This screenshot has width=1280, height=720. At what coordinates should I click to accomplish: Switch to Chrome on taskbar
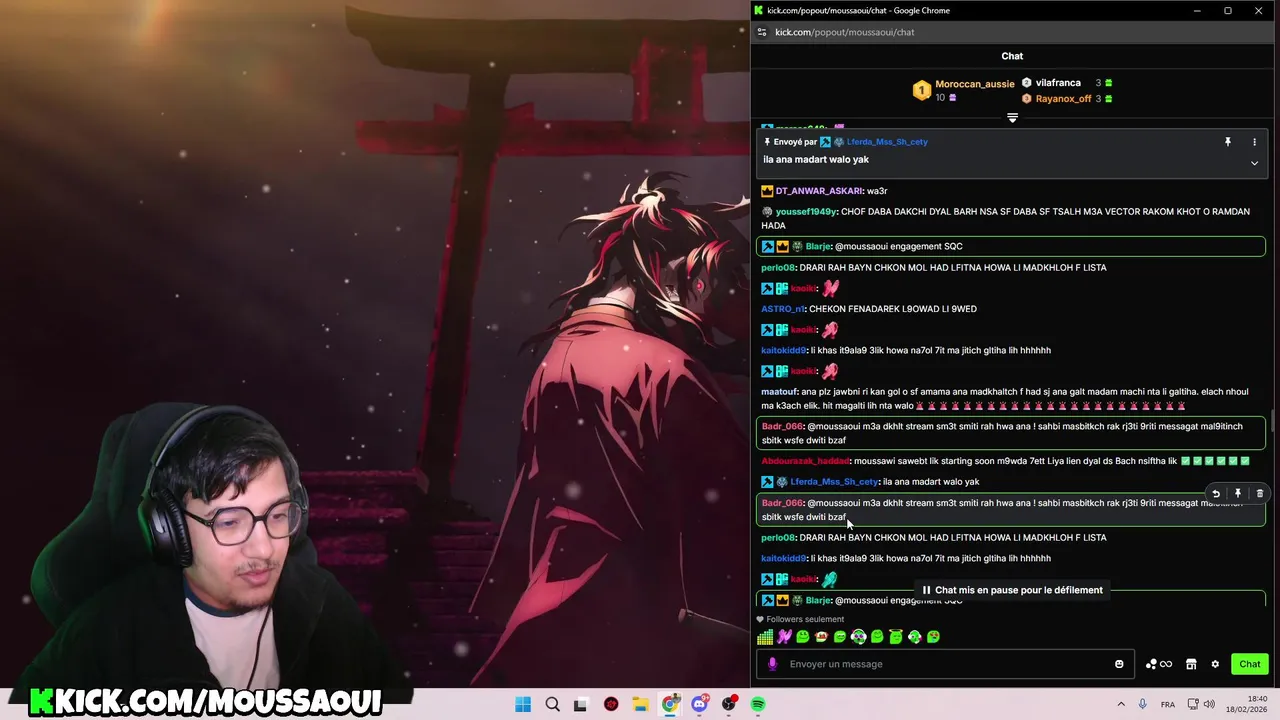(x=670, y=704)
